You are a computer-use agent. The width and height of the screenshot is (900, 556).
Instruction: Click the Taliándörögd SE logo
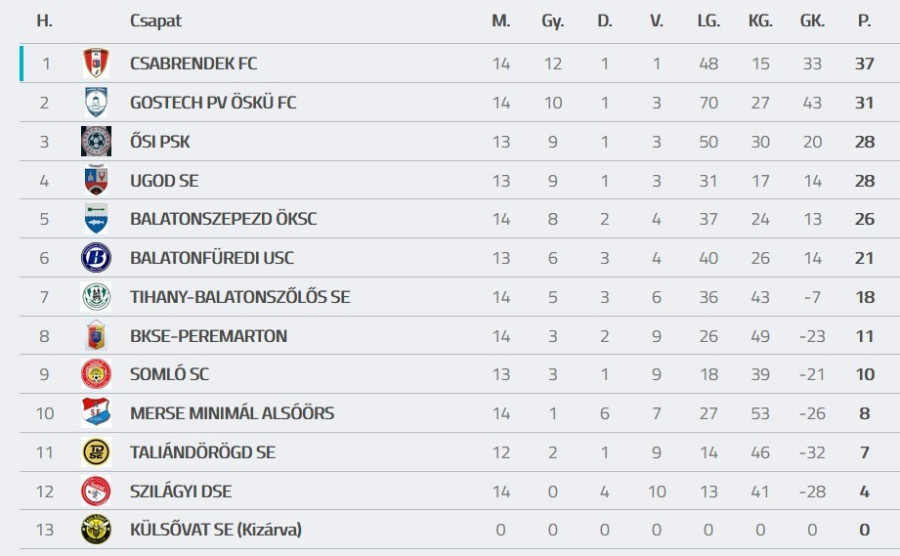pos(96,452)
